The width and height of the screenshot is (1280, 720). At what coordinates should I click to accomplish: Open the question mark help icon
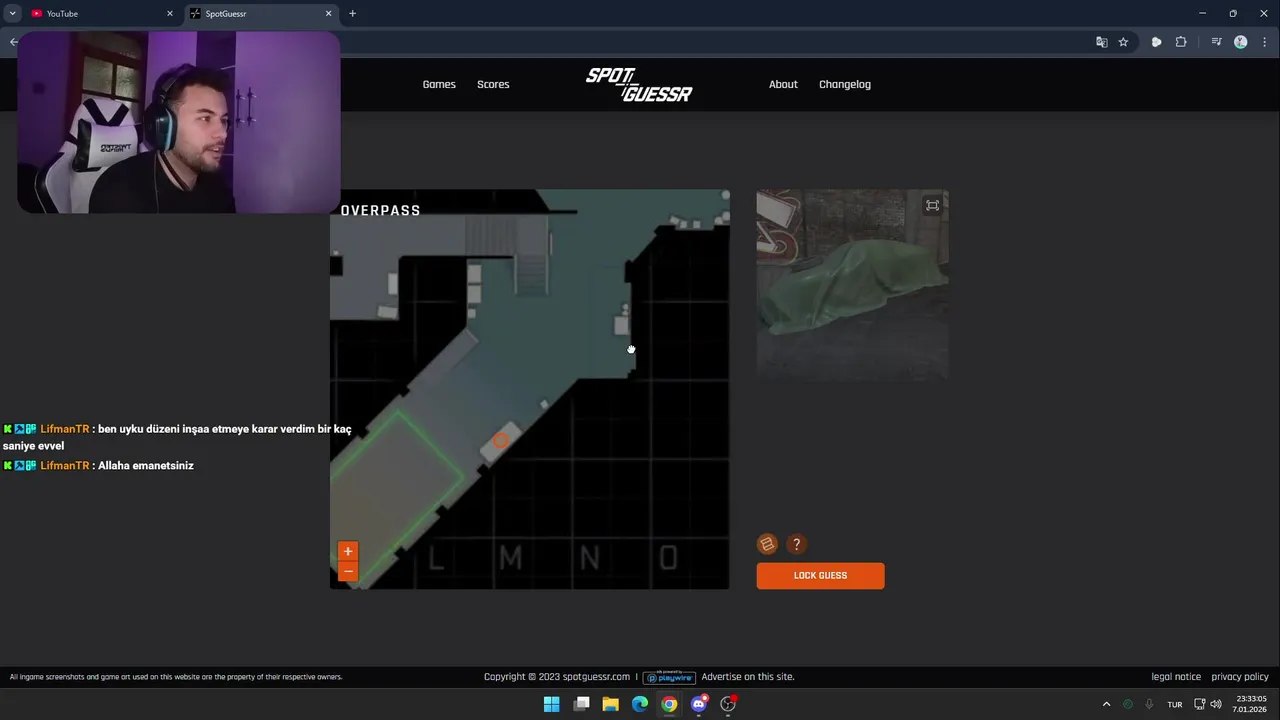tap(796, 544)
